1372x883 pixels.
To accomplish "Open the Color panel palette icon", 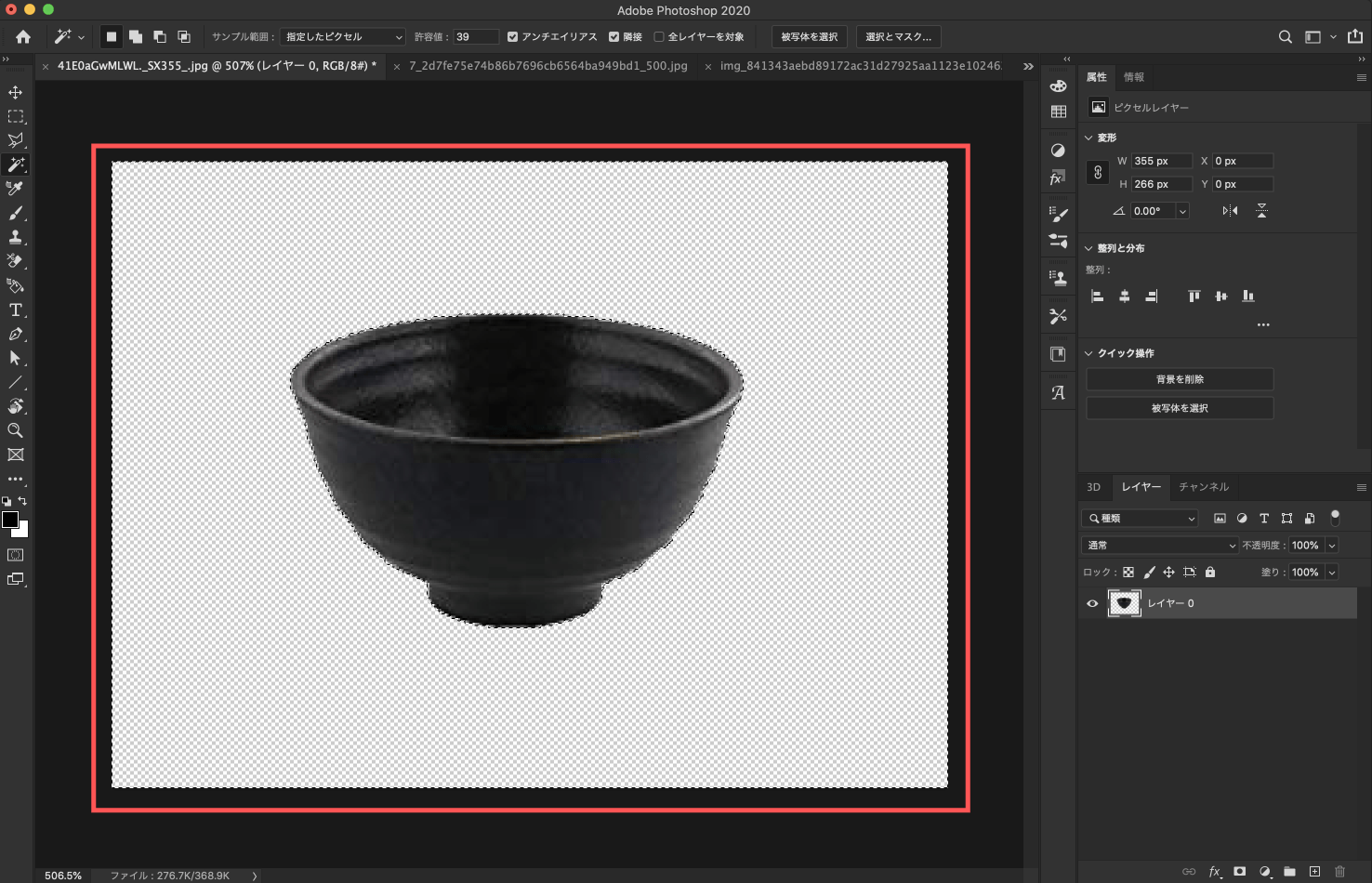I will pyautogui.click(x=1058, y=86).
